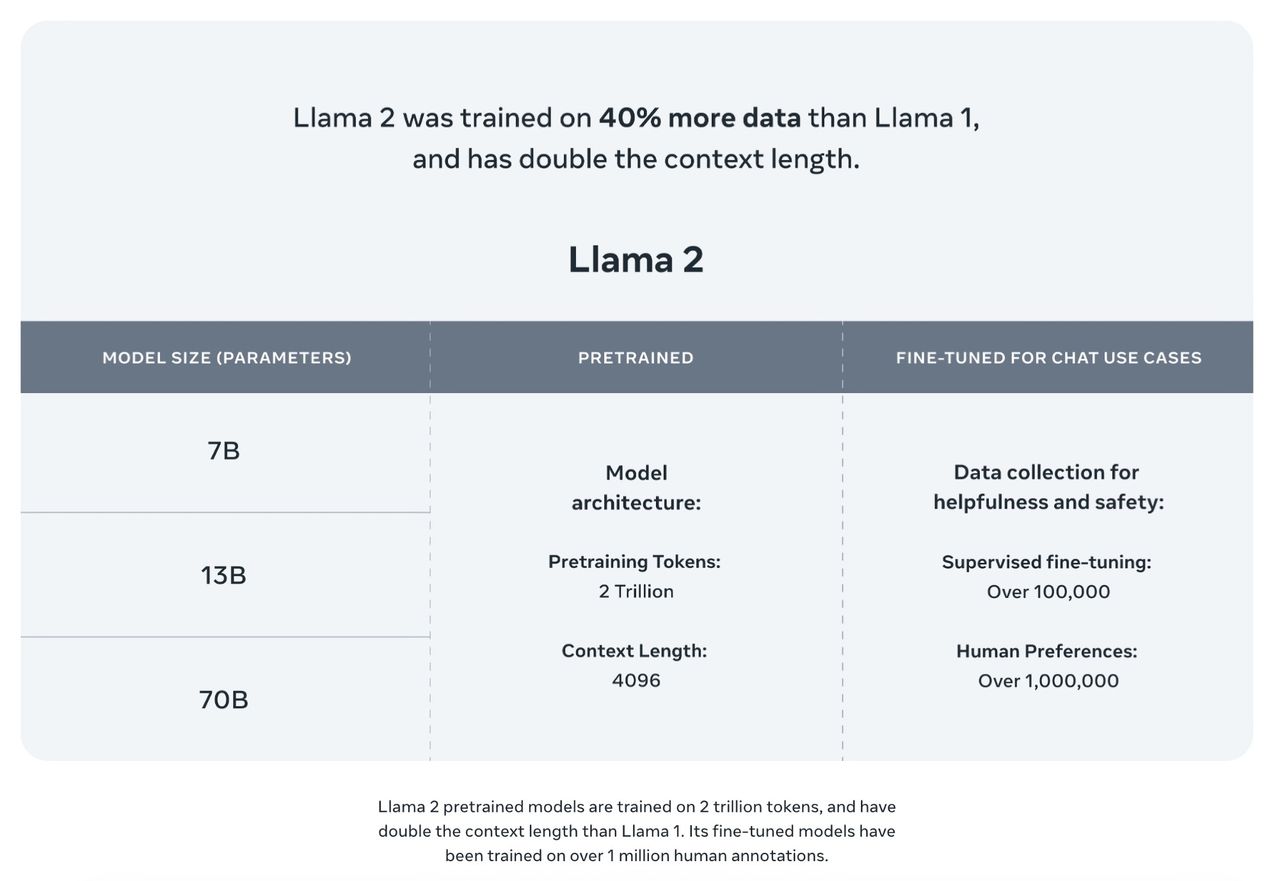
Task: Click the caption paragraph below the table
Action: point(637,831)
